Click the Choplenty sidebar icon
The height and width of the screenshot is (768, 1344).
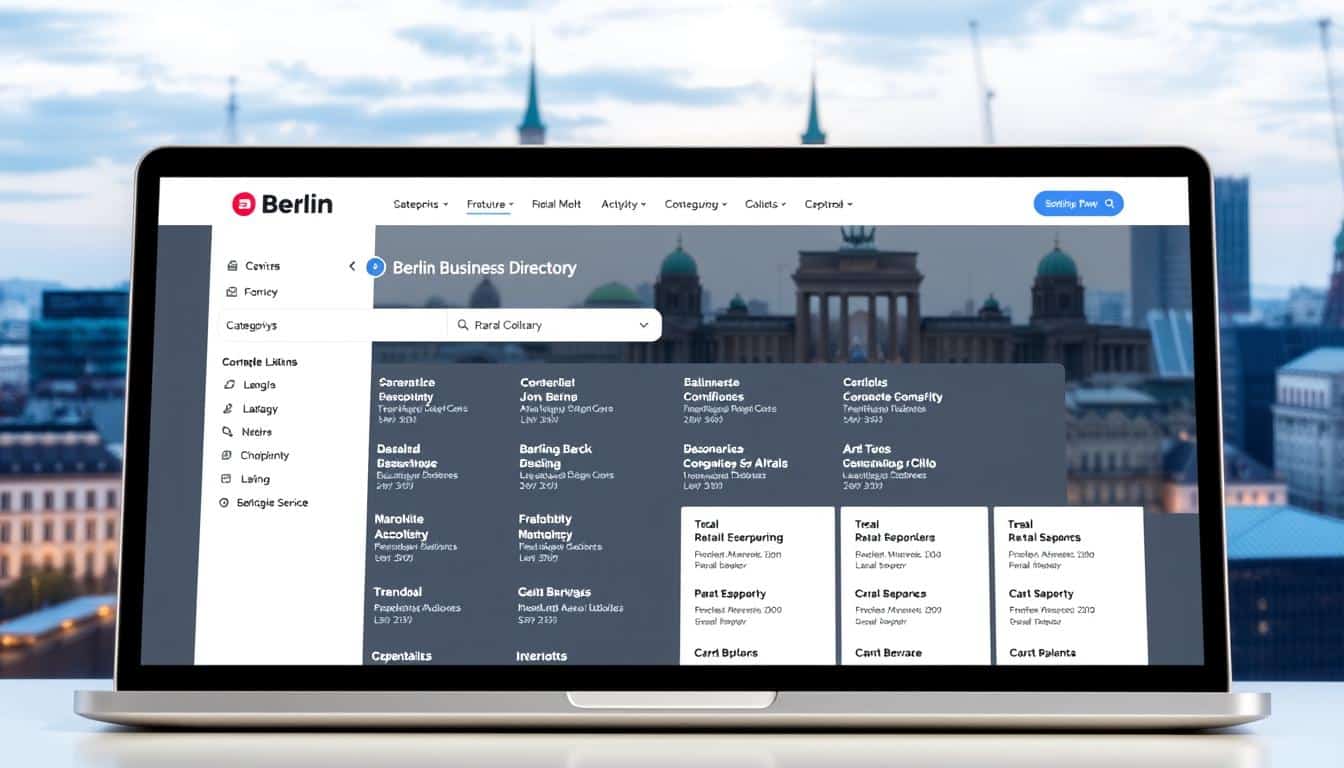tap(229, 455)
